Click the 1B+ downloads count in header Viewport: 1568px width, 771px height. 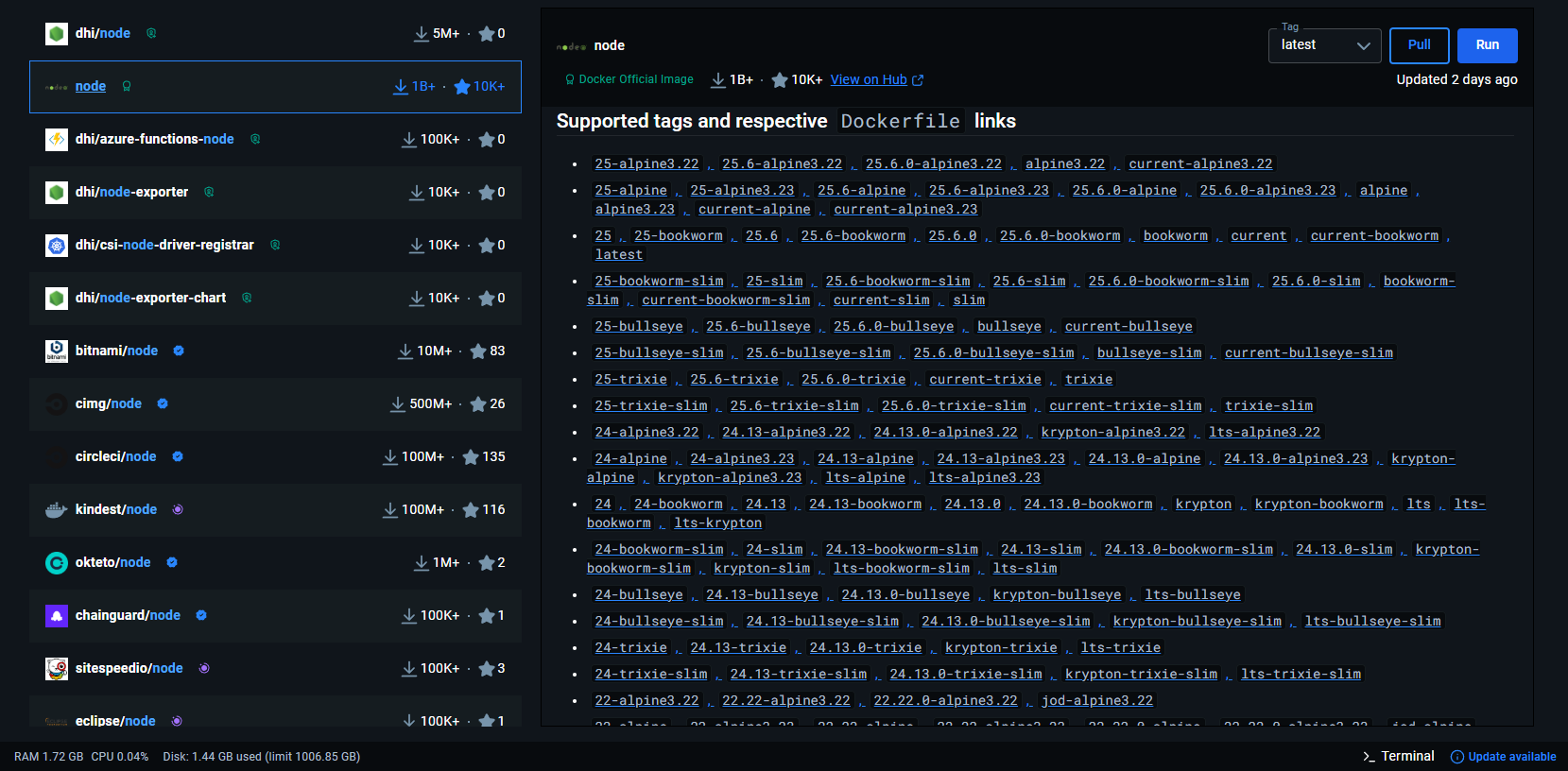(741, 80)
